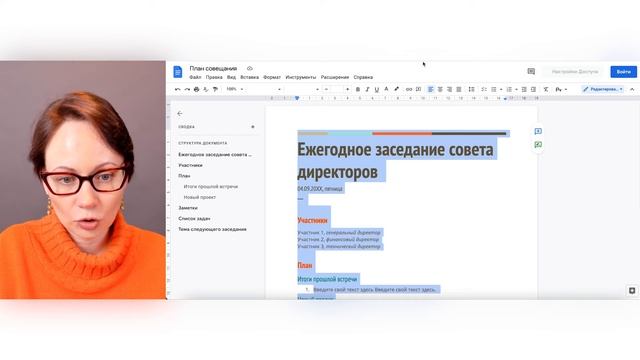Viewport: 640px width, 360px height.
Task: Open the editing mode dropdown
Action: (603, 89)
